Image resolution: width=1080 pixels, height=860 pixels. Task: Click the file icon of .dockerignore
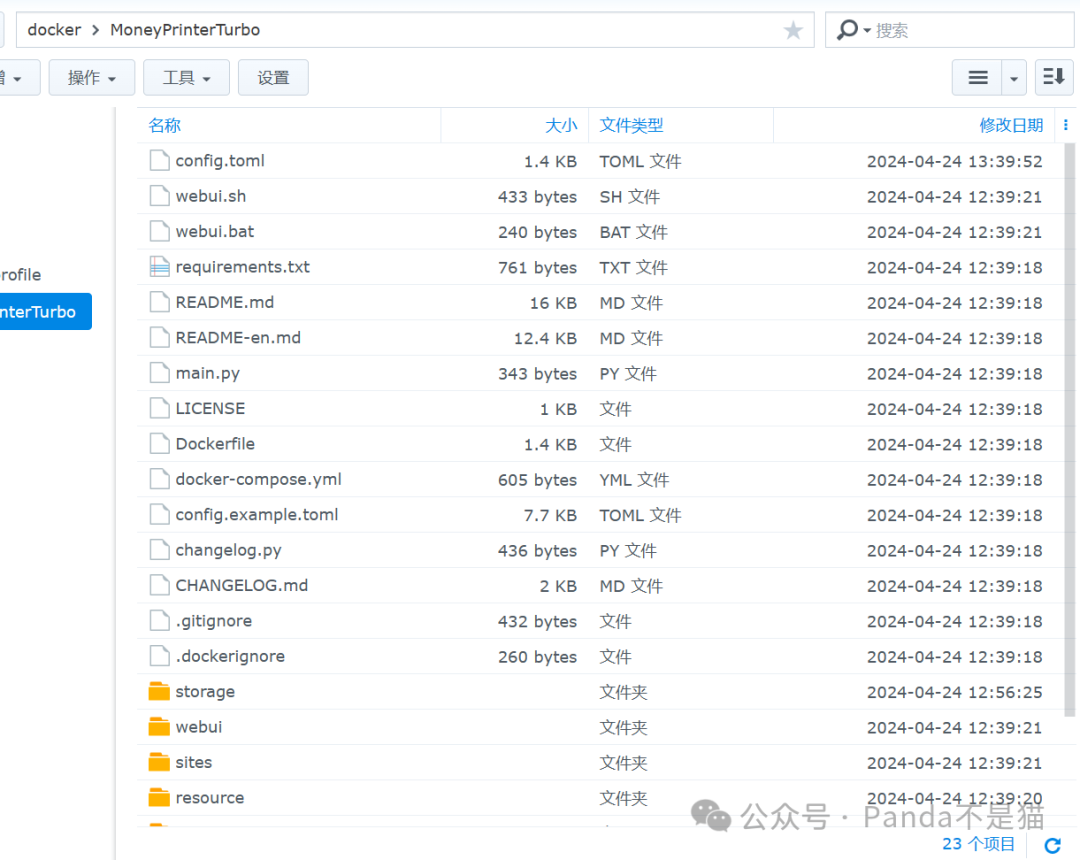tap(159, 656)
